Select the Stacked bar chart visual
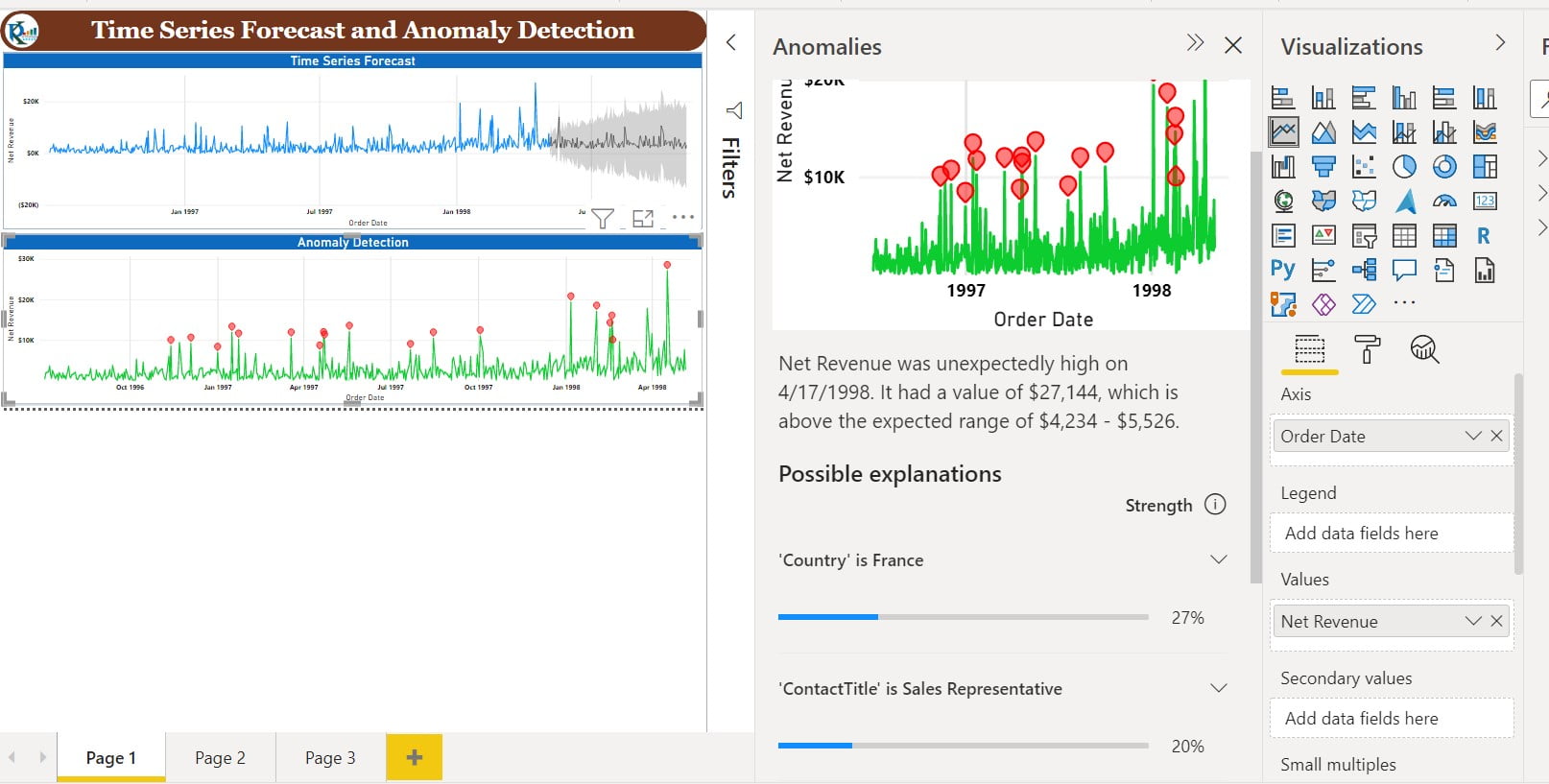The image size is (1549, 784). tap(1283, 98)
